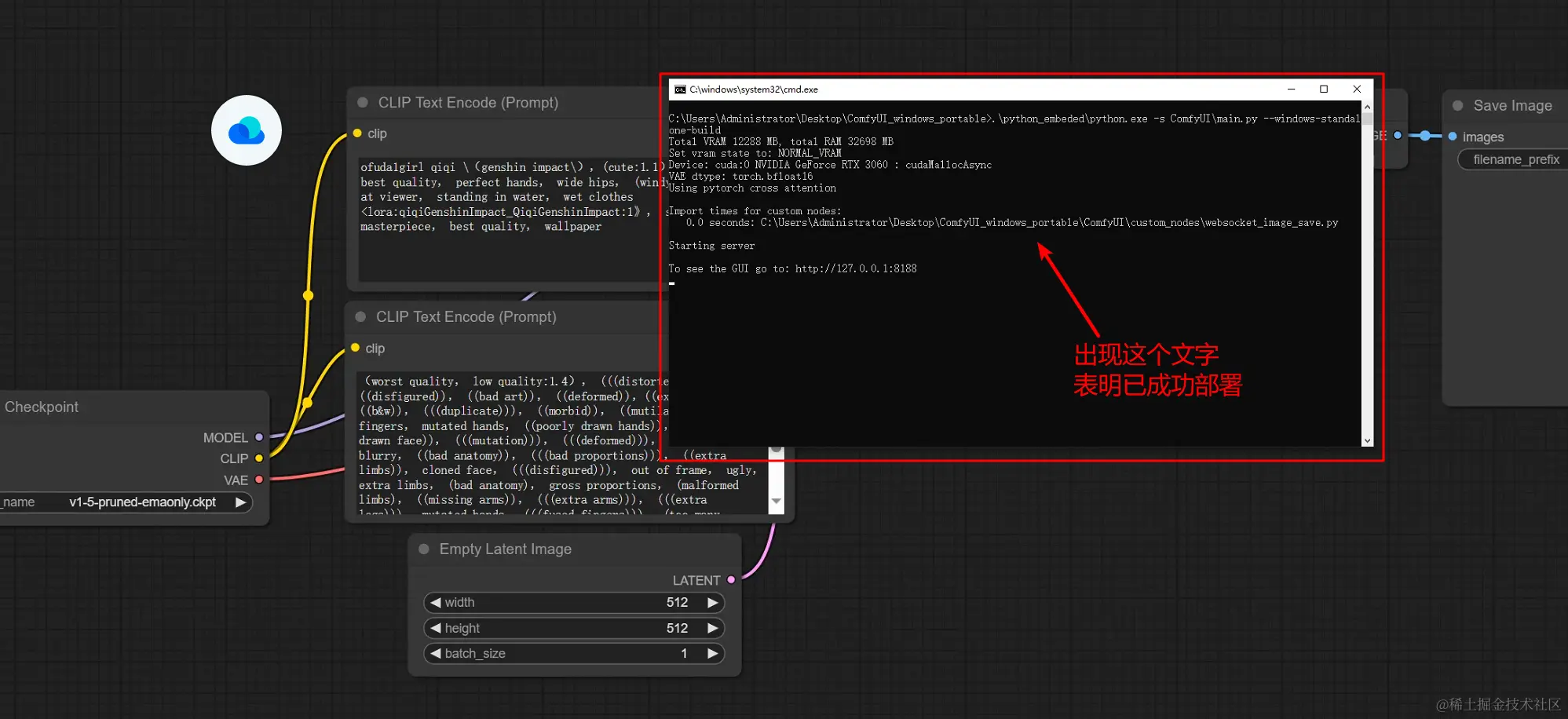The image size is (1568, 719).
Task: Select the v1-5-pruned-emaonly.ckpt checkpoint field
Action: 126,502
